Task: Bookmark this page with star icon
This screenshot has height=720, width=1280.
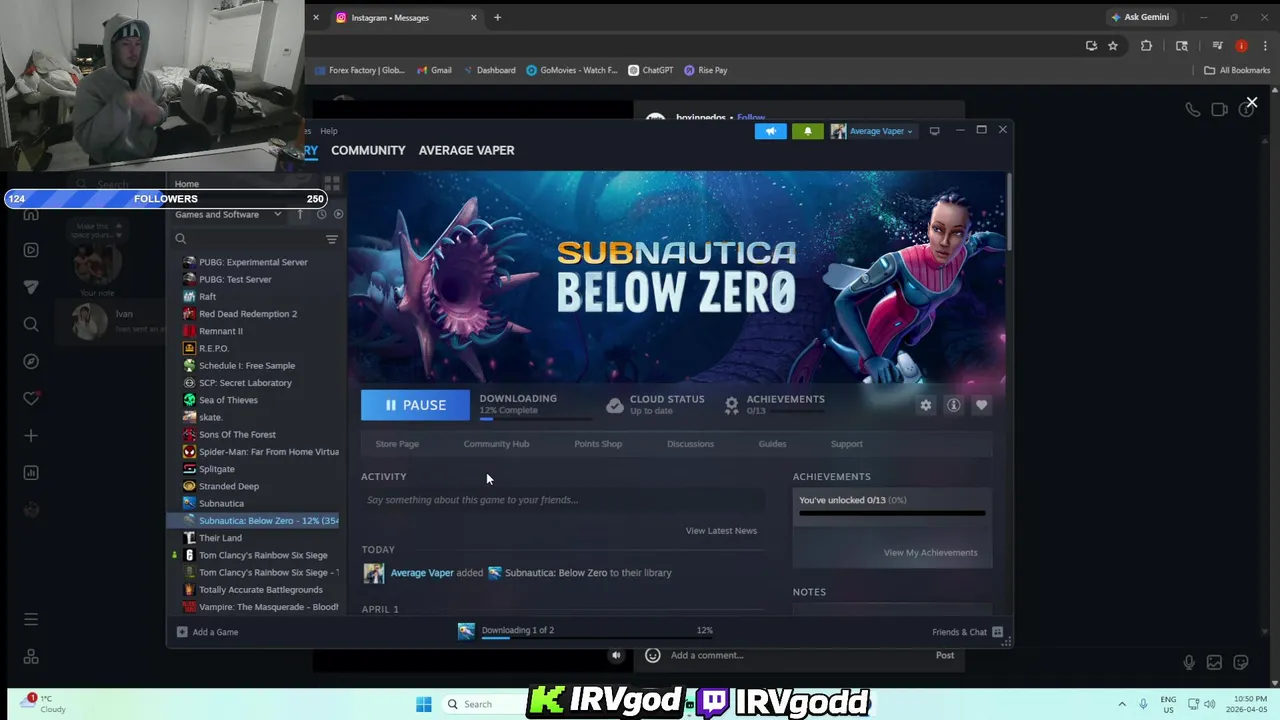Action: point(1112,46)
